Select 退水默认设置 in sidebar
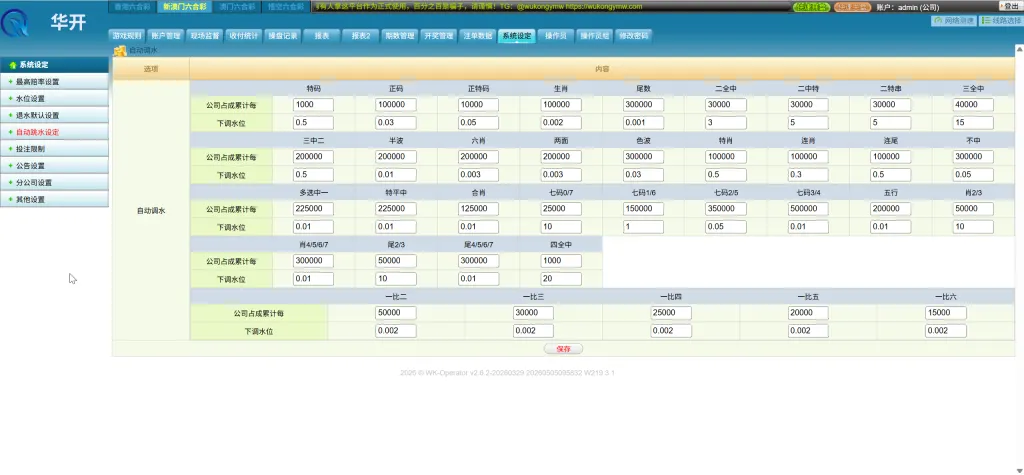Screen dimensions: 1024x475 (x=54, y=116)
